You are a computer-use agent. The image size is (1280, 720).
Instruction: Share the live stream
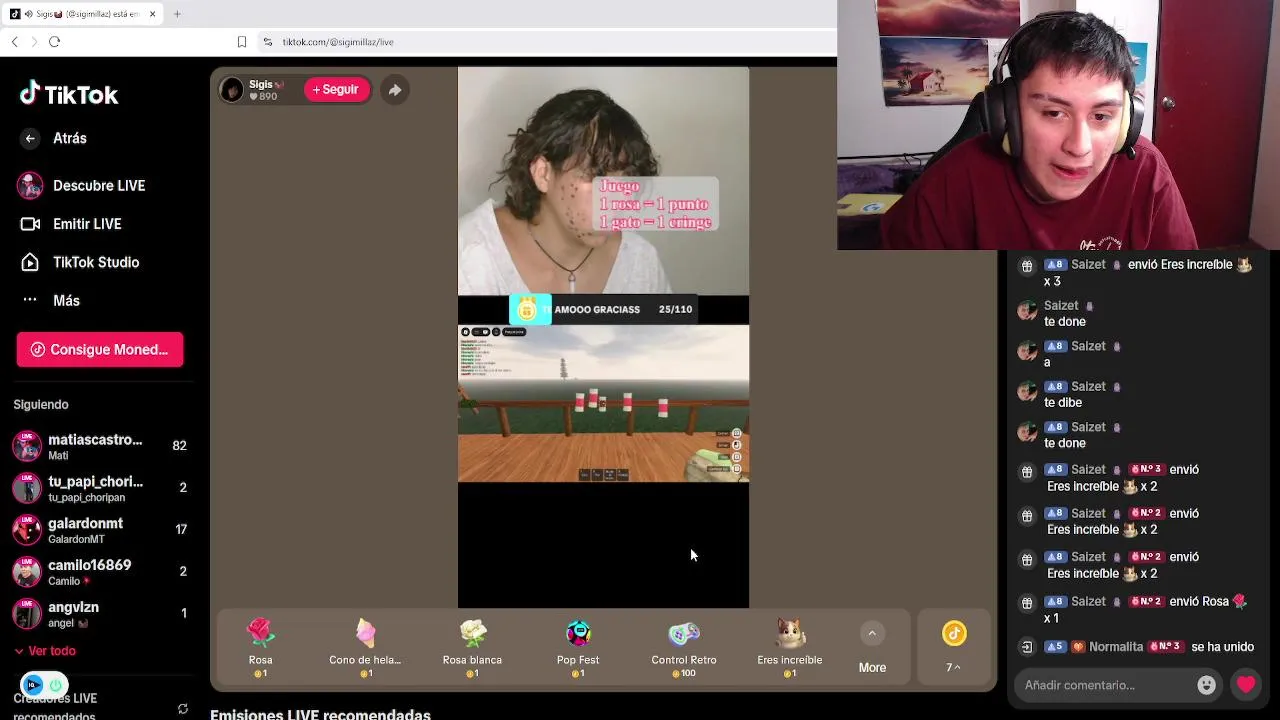395,90
